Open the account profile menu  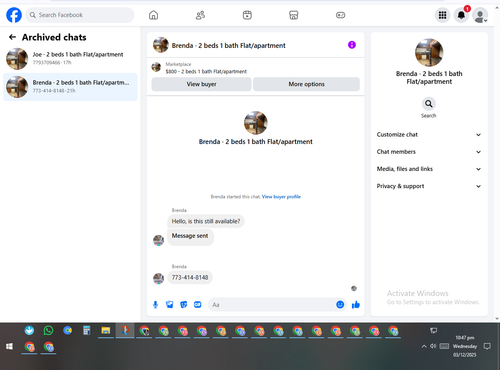point(480,15)
